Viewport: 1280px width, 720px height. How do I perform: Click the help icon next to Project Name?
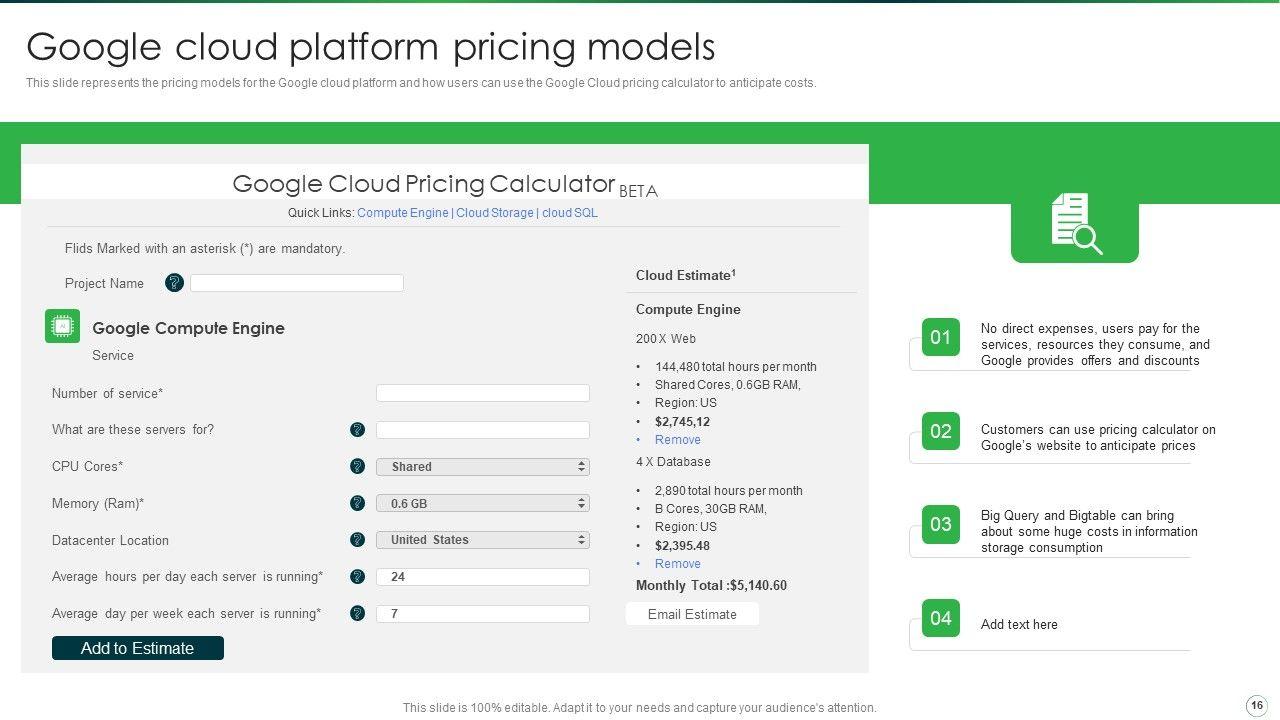[x=174, y=283]
